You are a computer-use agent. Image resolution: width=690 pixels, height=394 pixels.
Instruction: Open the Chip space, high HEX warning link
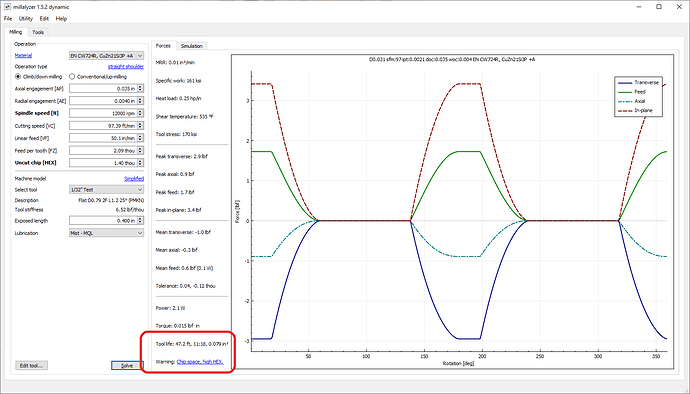(x=200, y=361)
